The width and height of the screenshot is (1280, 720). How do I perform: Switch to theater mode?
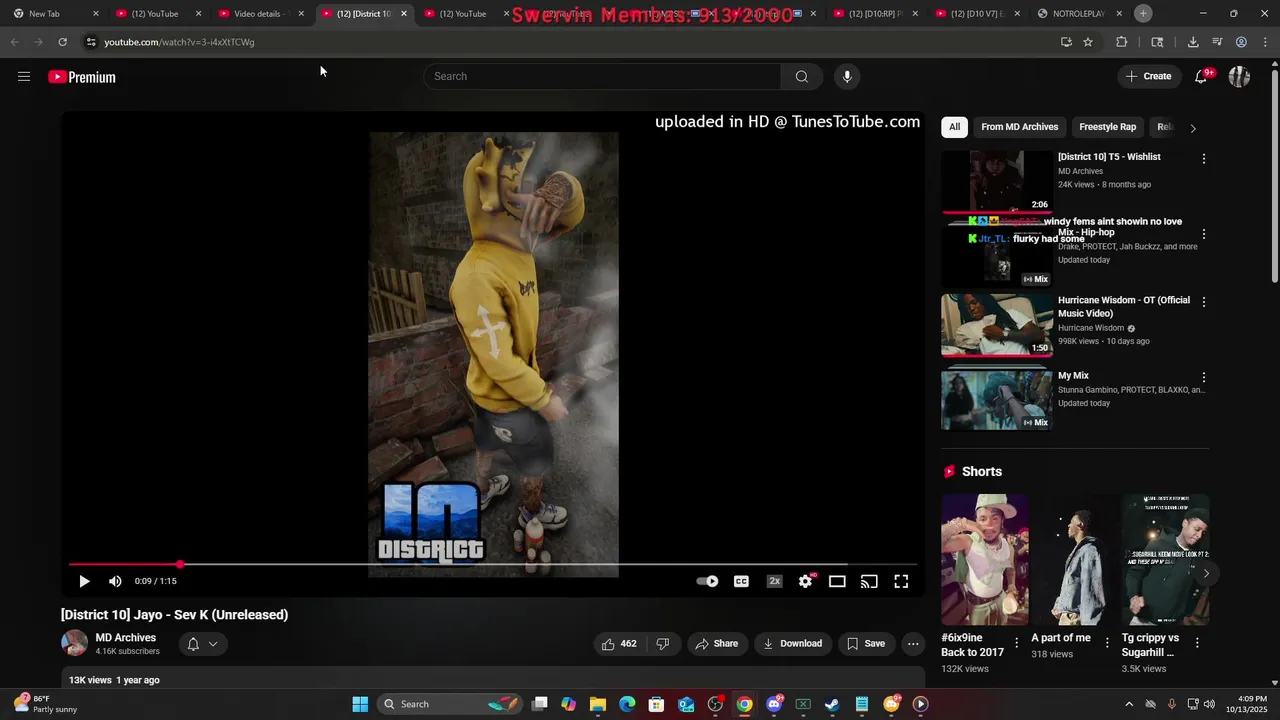[x=837, y=581]
